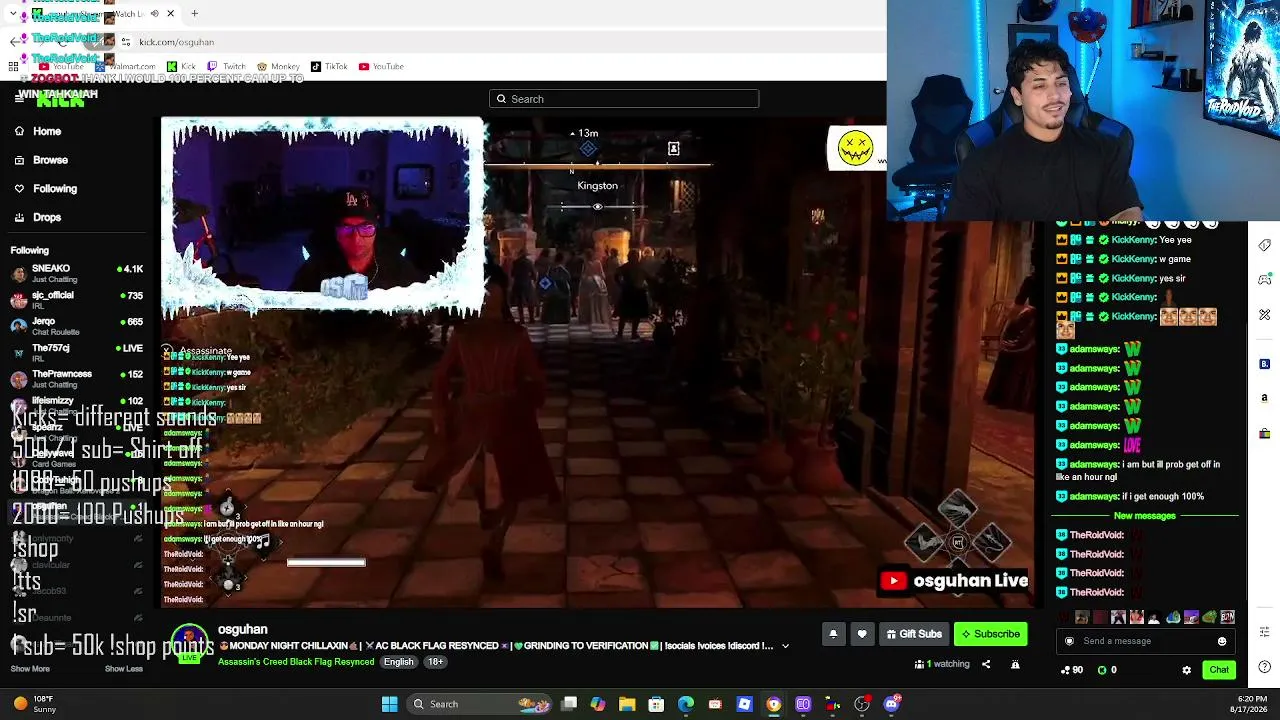This screenshot has width=1280, height=720.
Task: Open Assassin's Creed Black Flag Resynced category
Action: click(296, 662)
